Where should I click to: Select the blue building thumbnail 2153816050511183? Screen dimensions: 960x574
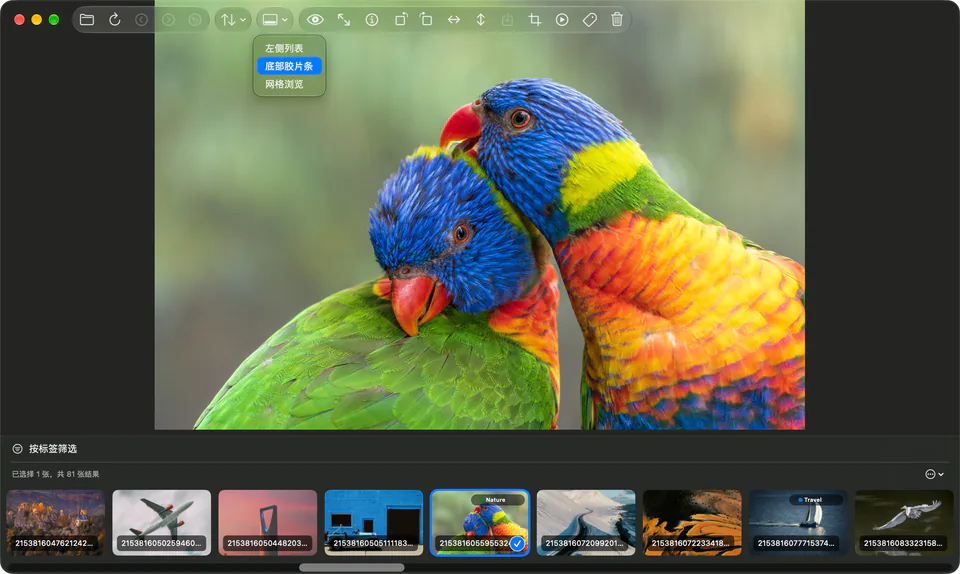[x=373, y=523]
